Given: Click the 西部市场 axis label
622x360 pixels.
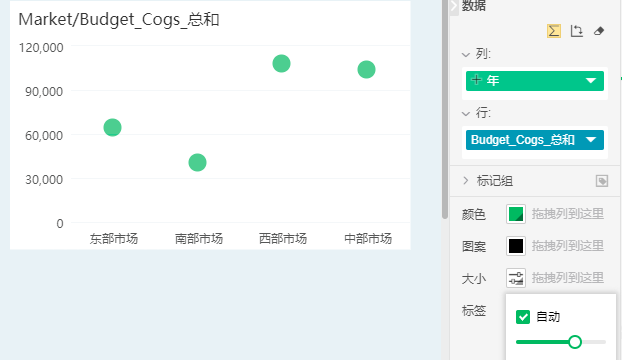Looking at the screenshot, I should pyautogui.click(x=283, y=239).
